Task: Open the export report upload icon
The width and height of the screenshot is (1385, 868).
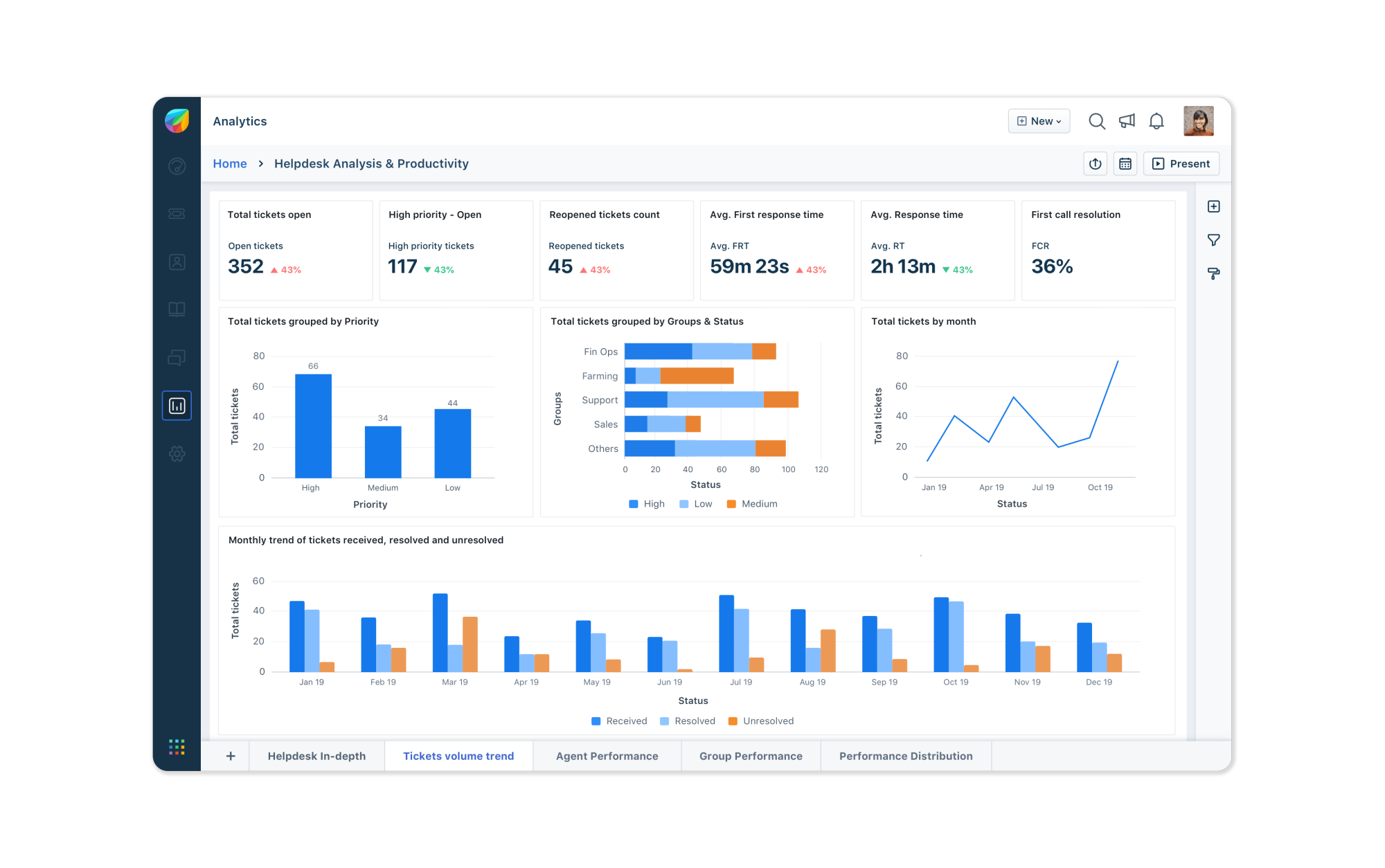Action: [1095, 163]
